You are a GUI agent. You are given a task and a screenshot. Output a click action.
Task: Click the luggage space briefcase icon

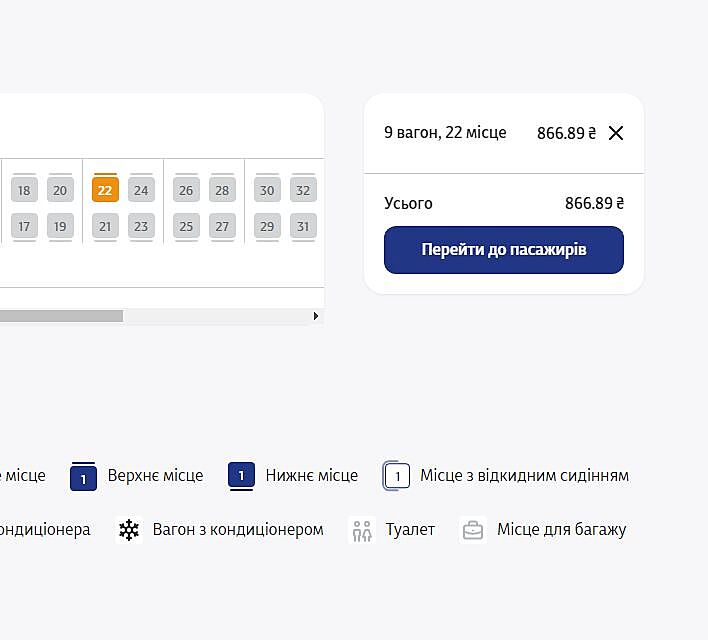(x=473, y=530)
